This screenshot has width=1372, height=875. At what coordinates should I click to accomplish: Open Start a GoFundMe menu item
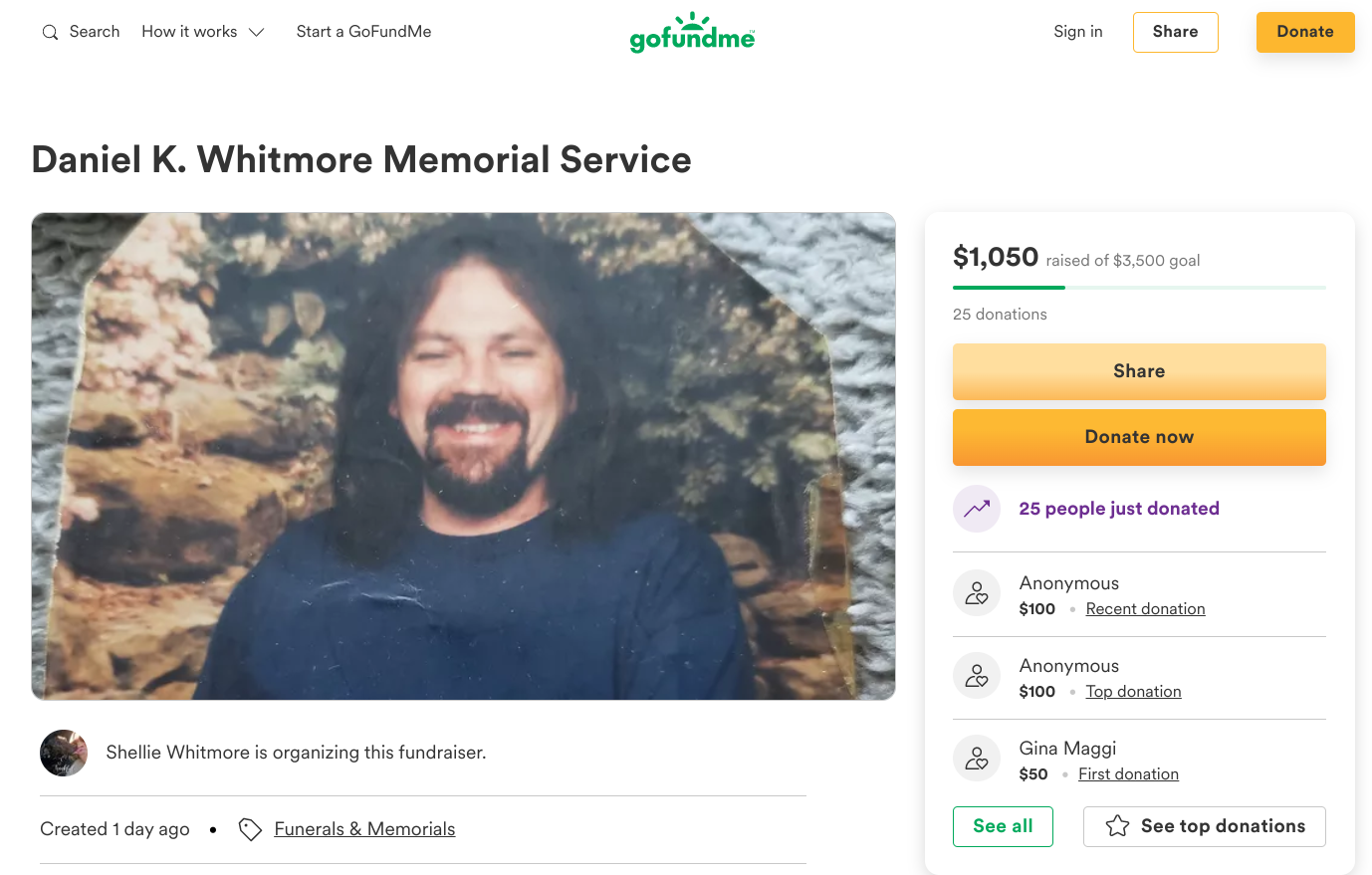363,32
